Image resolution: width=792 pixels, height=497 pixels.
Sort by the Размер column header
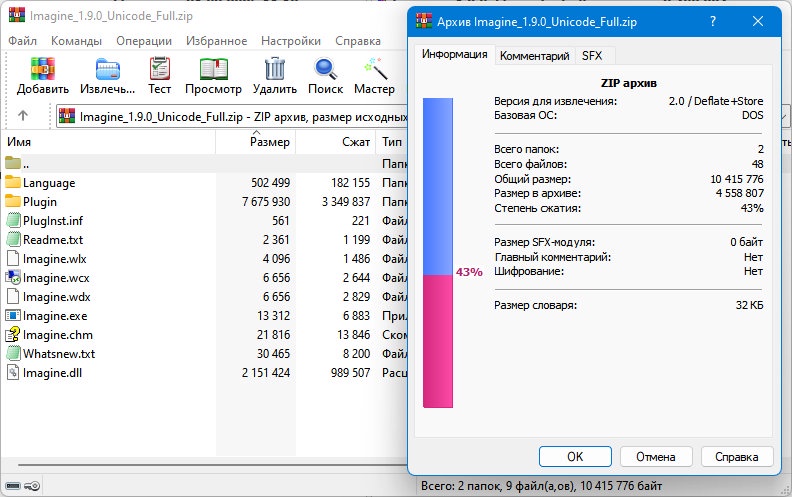[x=256, y=142]
